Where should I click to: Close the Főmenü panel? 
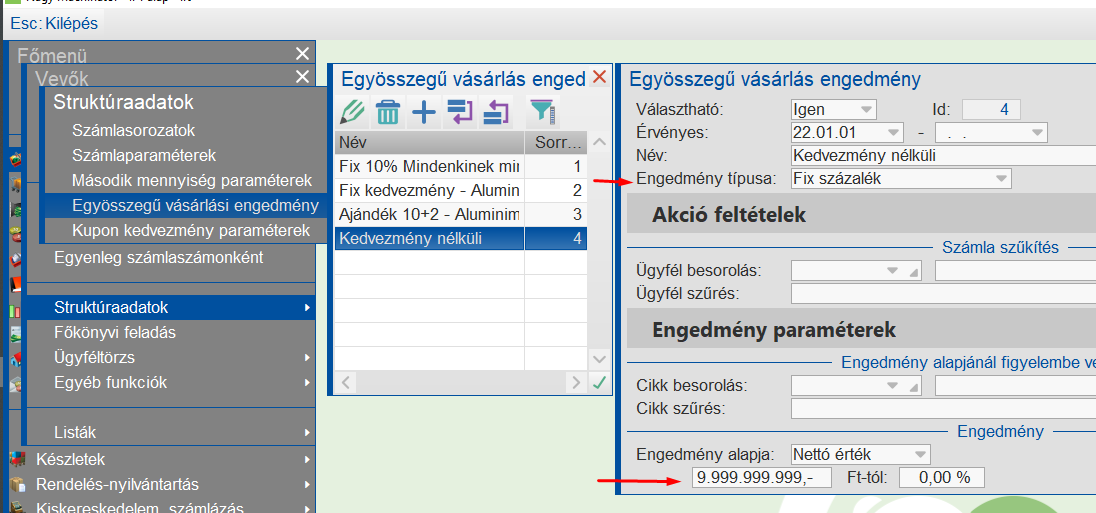[x=302, y=55]
